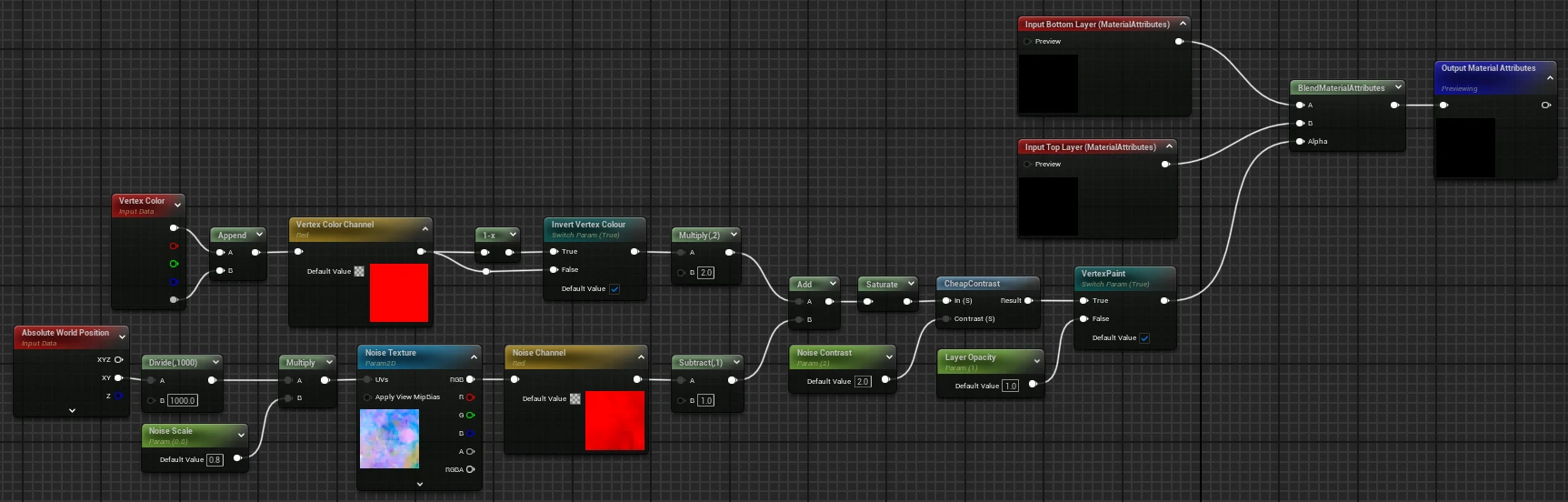This screenshot has height=502, width=1568.
Task: Click the RGBA output pin on Noise Texture
Action: click(x=470, y=469)
